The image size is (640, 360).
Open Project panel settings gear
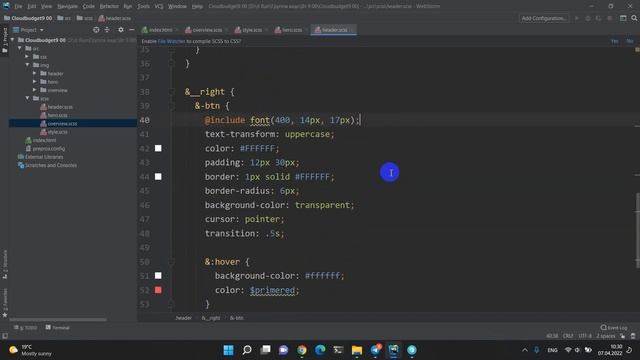[x=121, y=30]
